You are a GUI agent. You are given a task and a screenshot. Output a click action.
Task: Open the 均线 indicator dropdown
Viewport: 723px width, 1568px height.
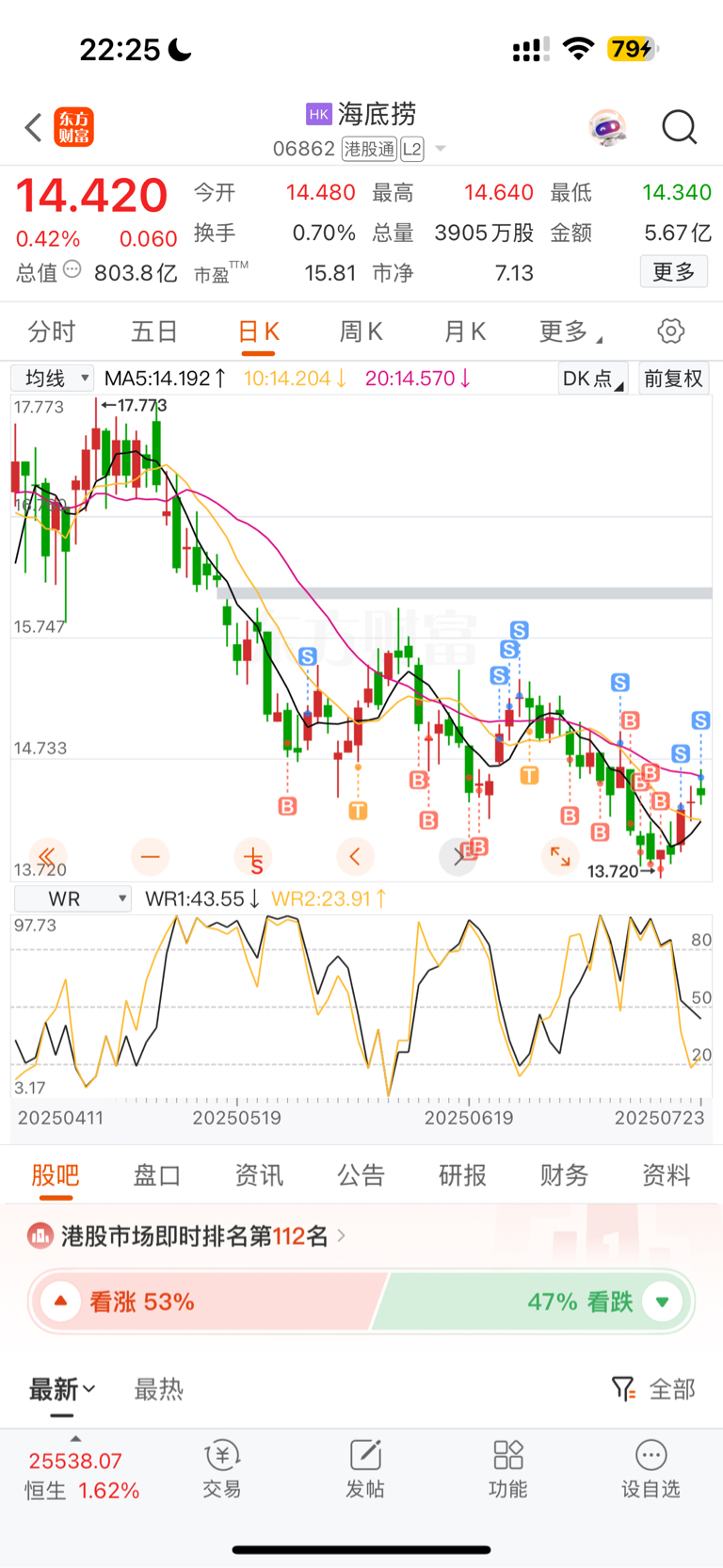[53, 378]
